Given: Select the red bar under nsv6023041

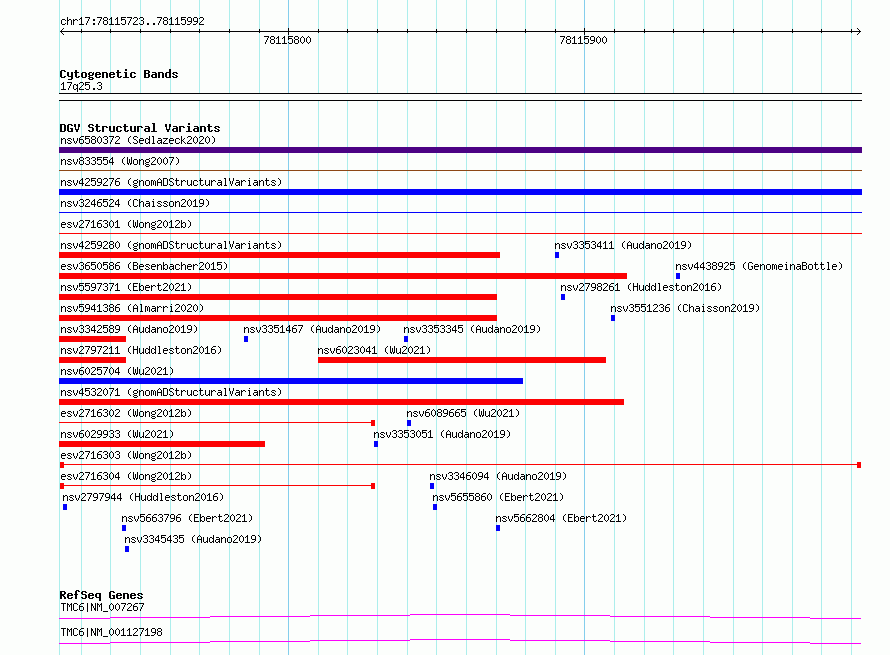Looking at the screenshot, I should (x=462, y=360).
